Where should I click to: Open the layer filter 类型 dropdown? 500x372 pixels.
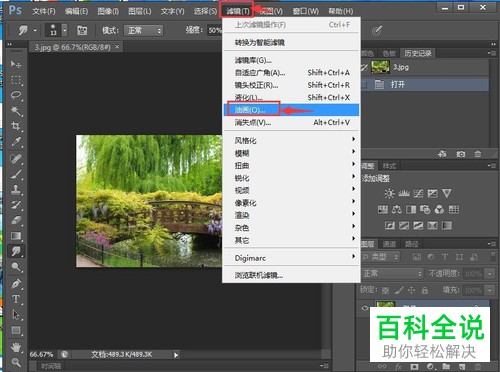[x=381, y=257]
